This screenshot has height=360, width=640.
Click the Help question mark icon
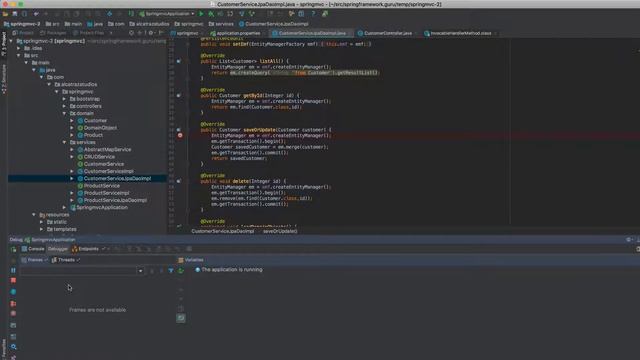(x=313, y=14)
